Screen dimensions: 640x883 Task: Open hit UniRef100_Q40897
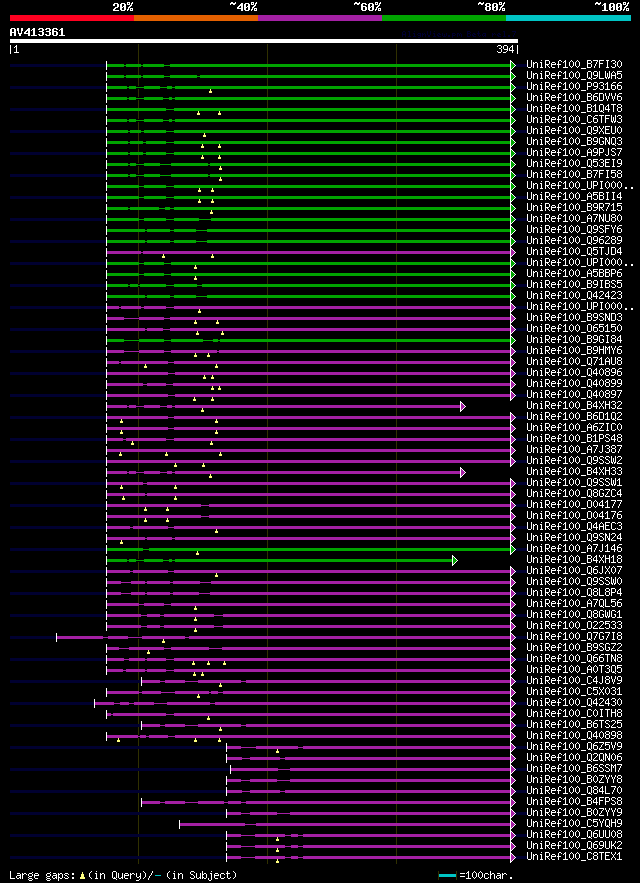[574, 394]
